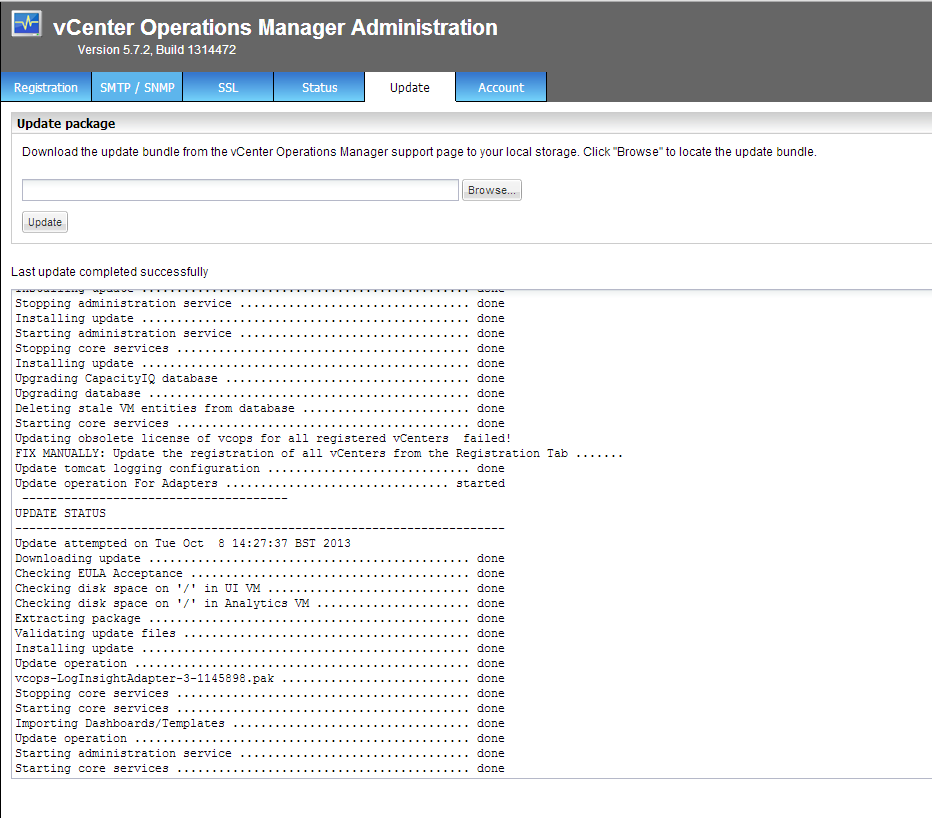Click the vcops-LogInsightAdapter .pak log entry

point(145,678)
